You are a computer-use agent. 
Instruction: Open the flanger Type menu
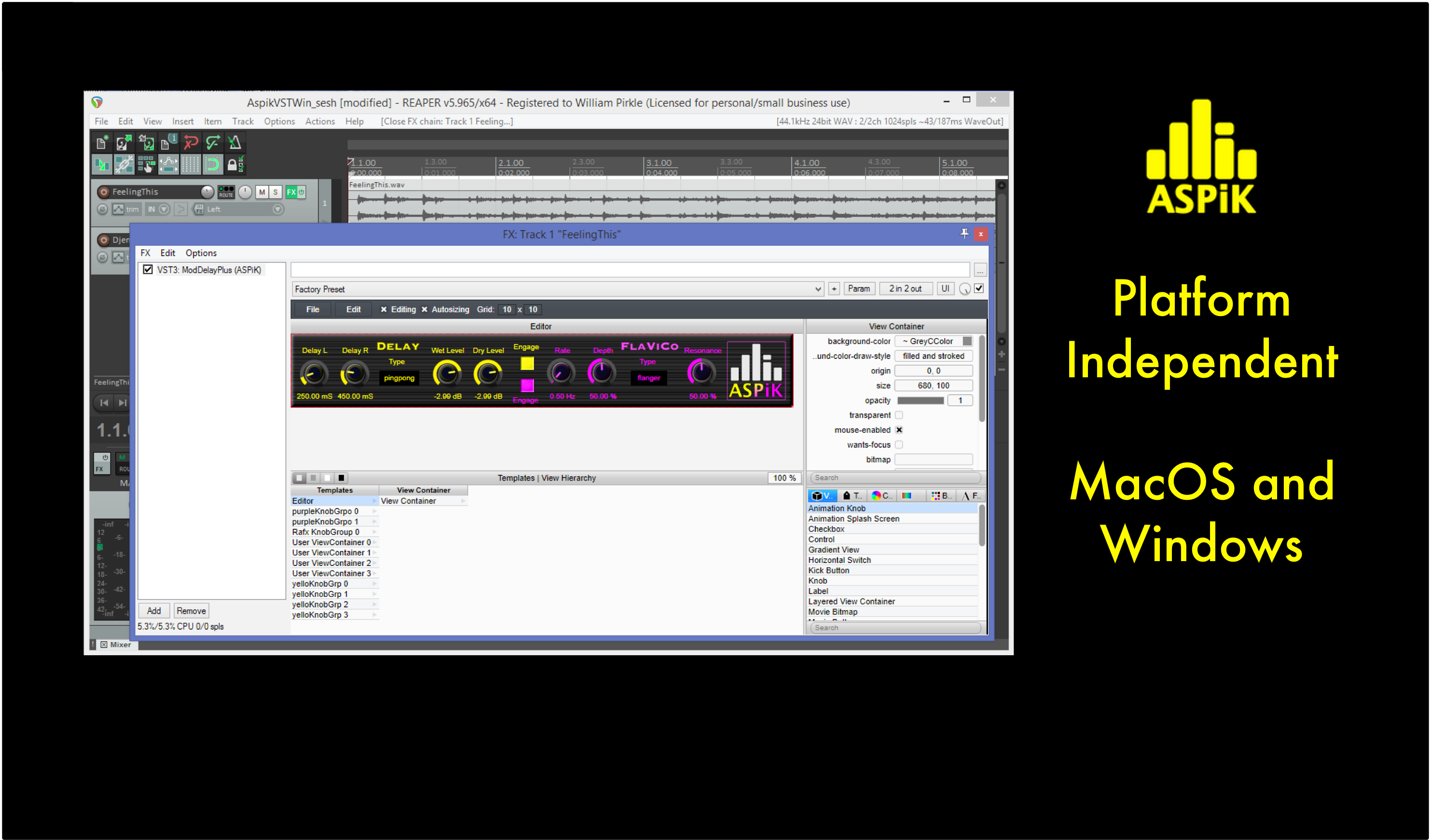click(648, 378)
